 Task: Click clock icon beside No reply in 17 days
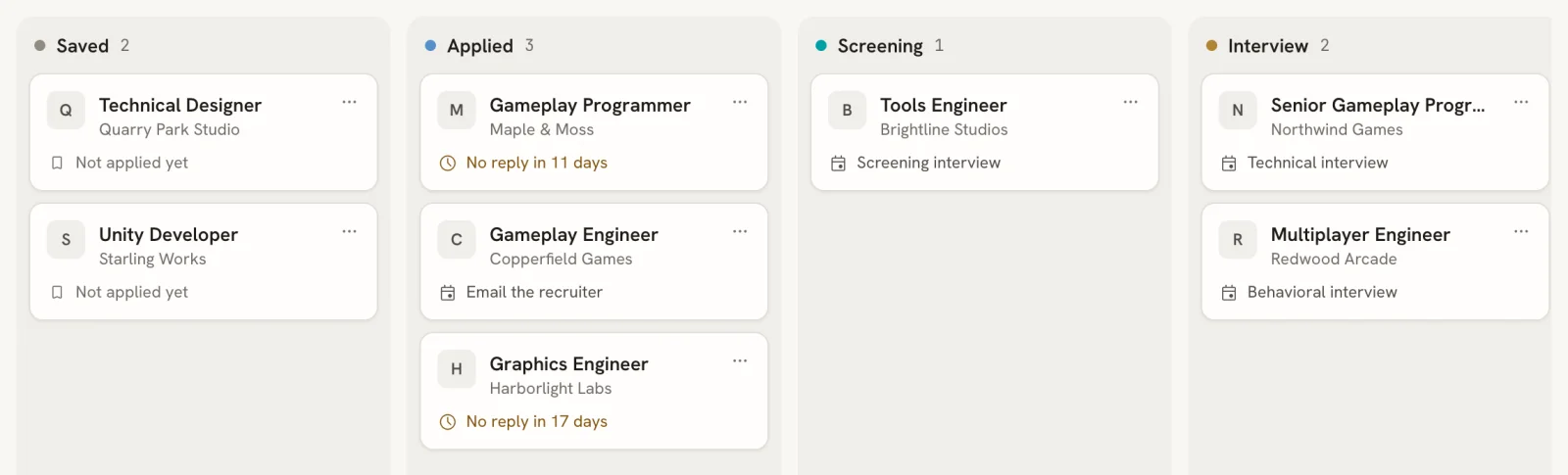[x=448, y=422]
